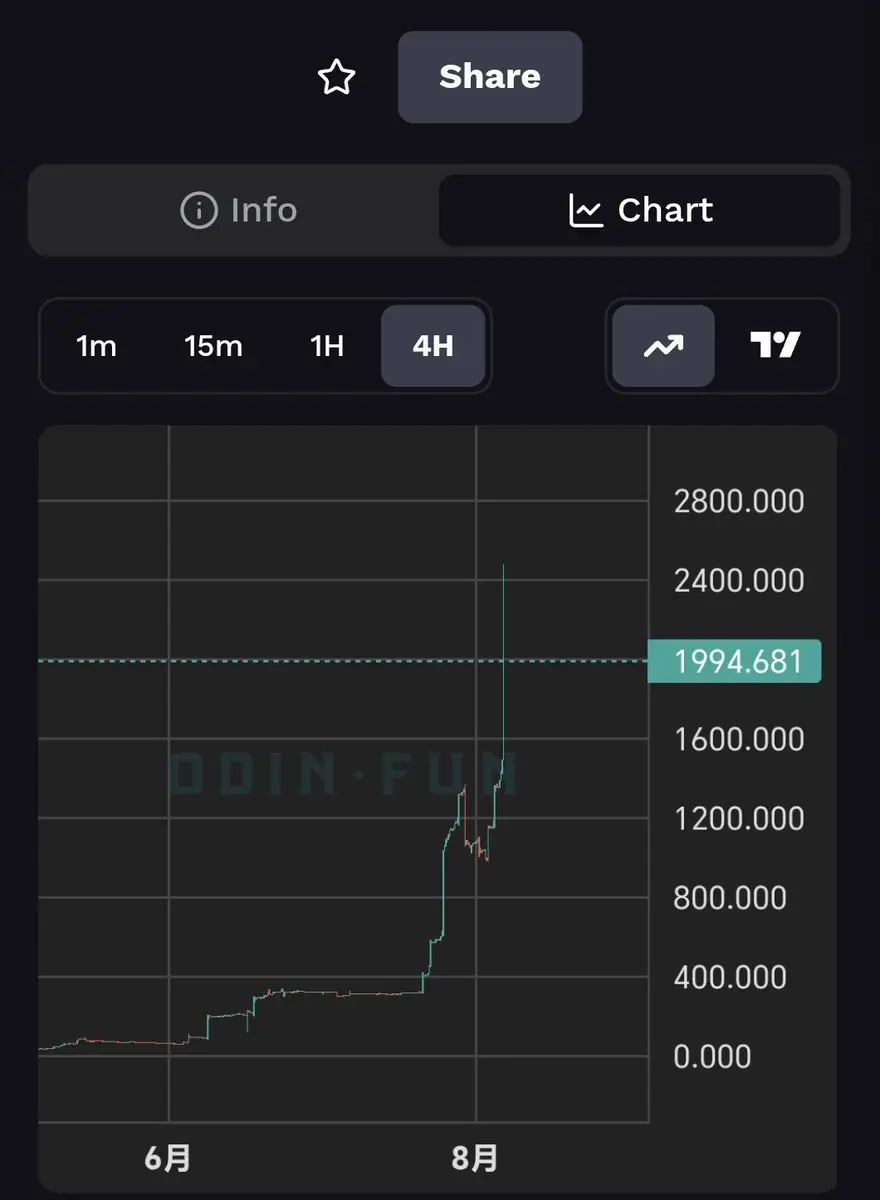Switch to the TradingView chart icon

click(x=775, y=346)
